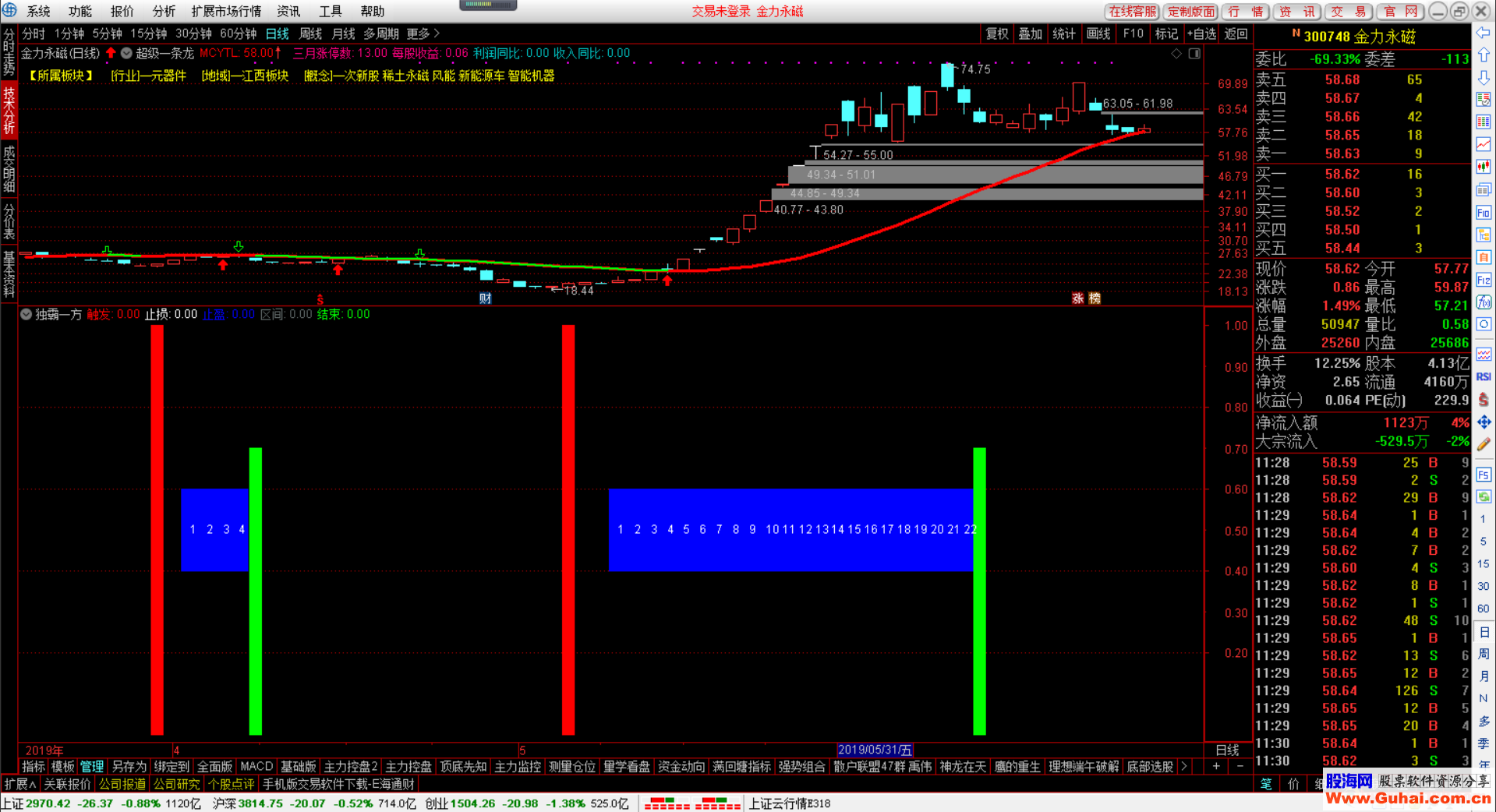Click the 笔 tab below the trade list
This screenshot has width=1496, height=812.
1266,783
